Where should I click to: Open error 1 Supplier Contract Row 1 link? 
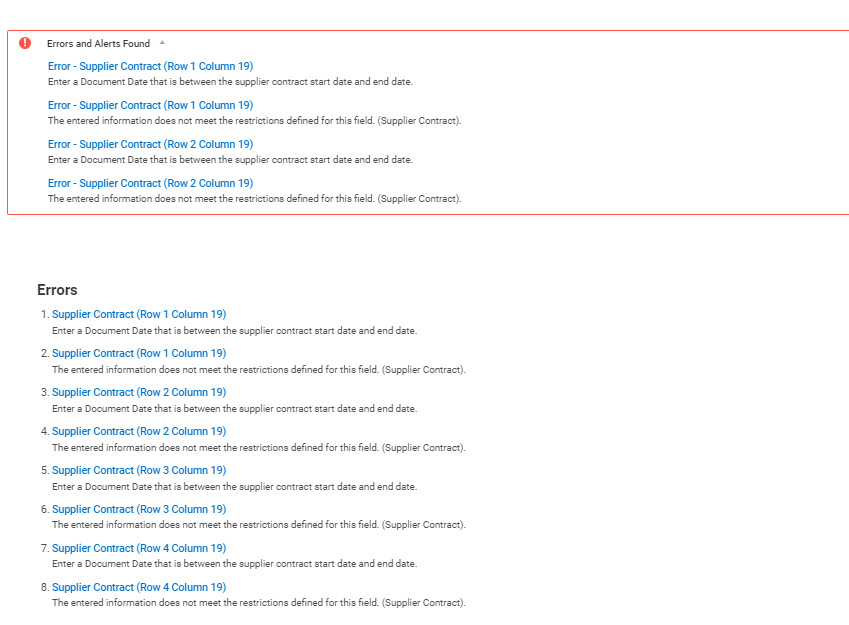pyautogui.click(x=139, y=314)
